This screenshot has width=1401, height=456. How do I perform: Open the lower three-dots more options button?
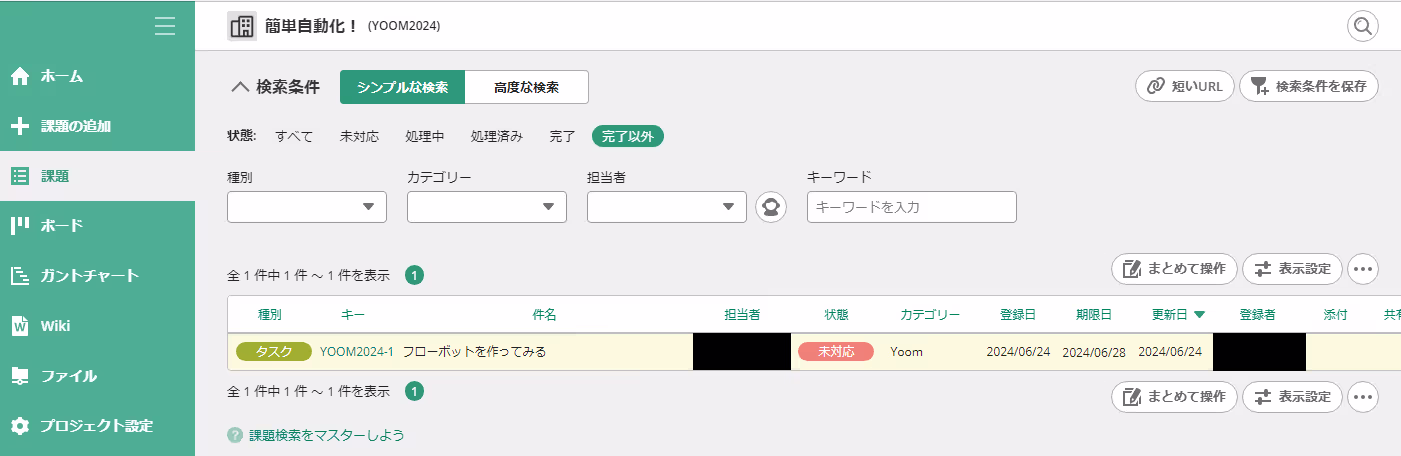coord(1363,397)
